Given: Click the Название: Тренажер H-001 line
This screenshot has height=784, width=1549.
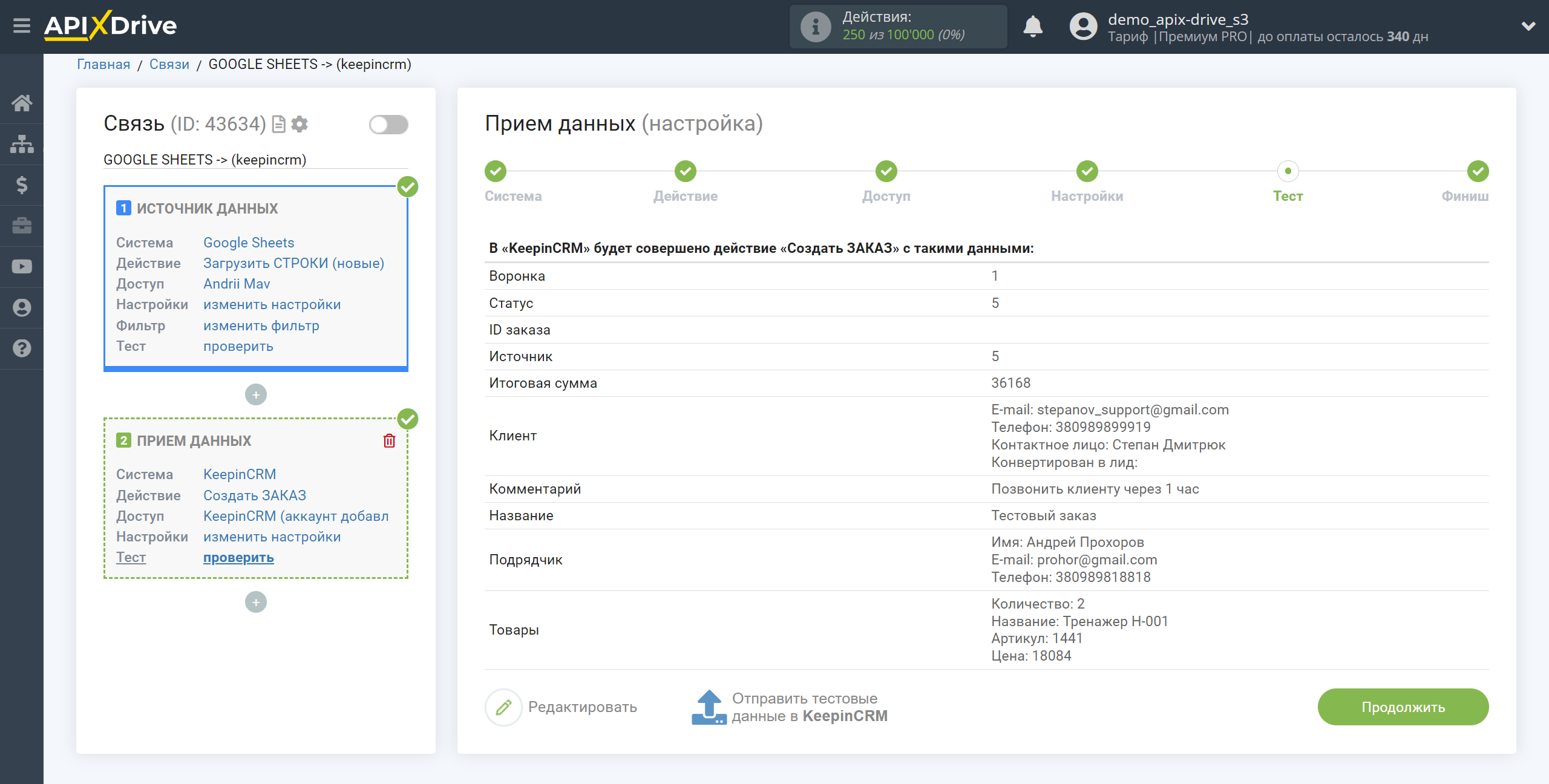Looking at the screenshot, I should tap(1079, 622).
